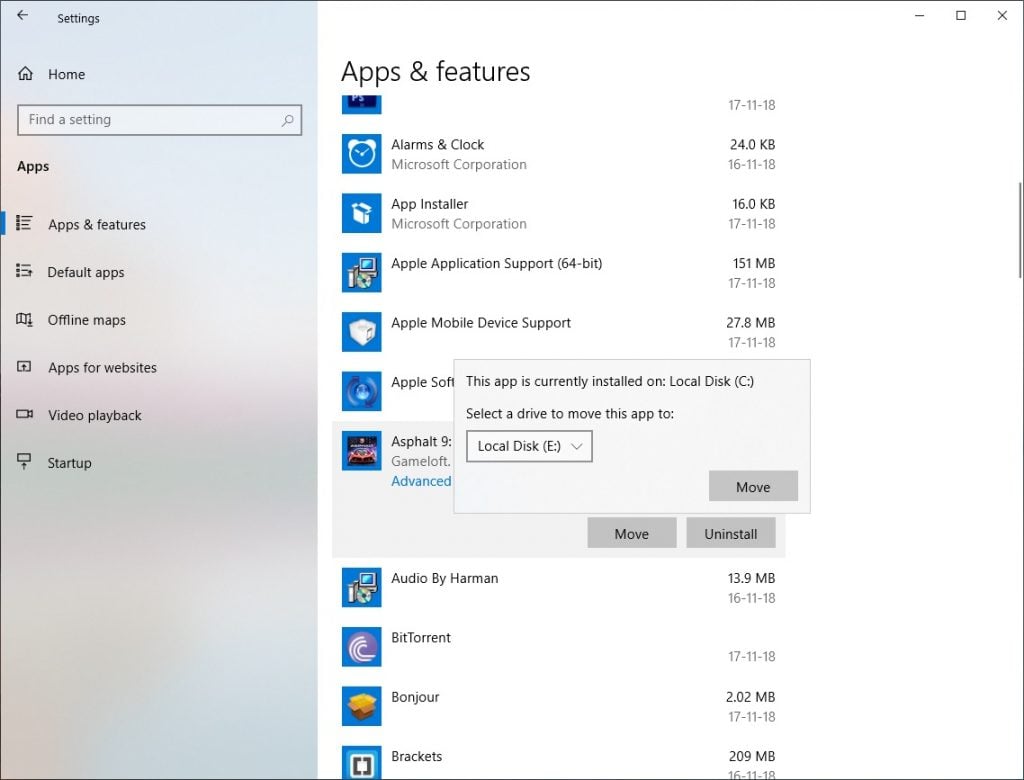Click the Apple Mobile Device Support icon
1024x780 pixels.
tap(361, 332)
